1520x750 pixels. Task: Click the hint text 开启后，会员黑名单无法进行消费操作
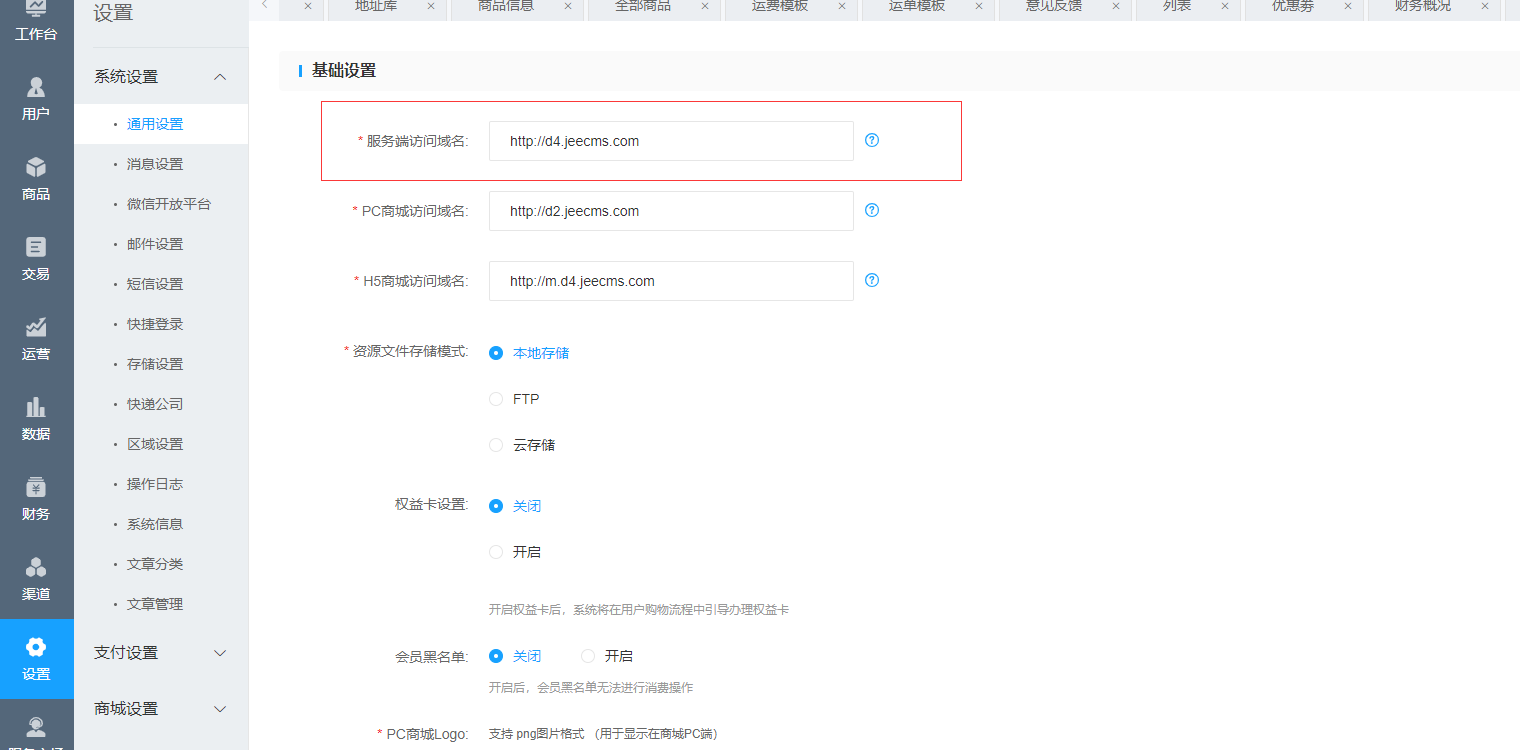pos(591,688)
